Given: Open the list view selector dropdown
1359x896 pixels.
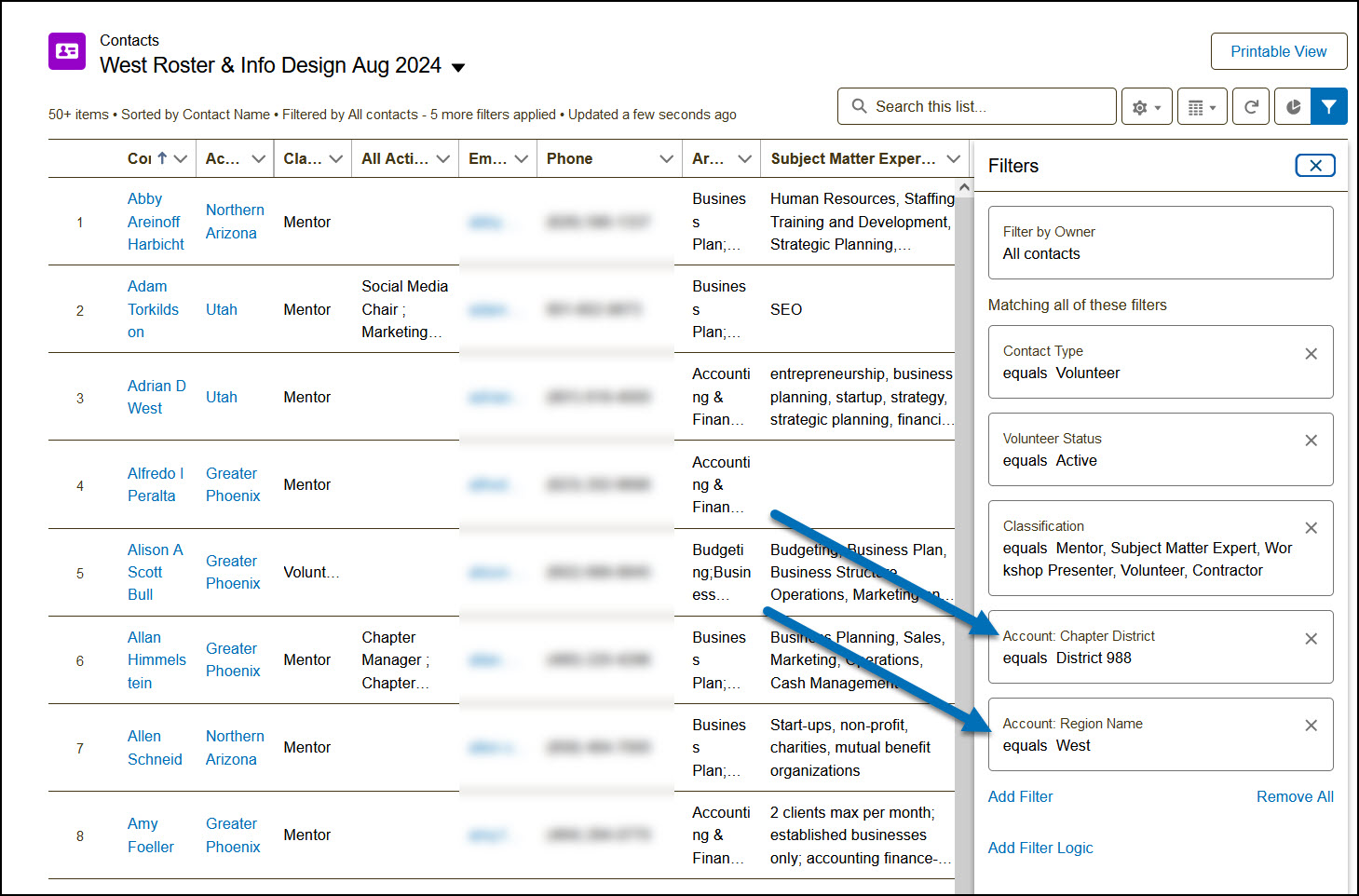Looking at the screenshot, I should click(x=458, y=67).
